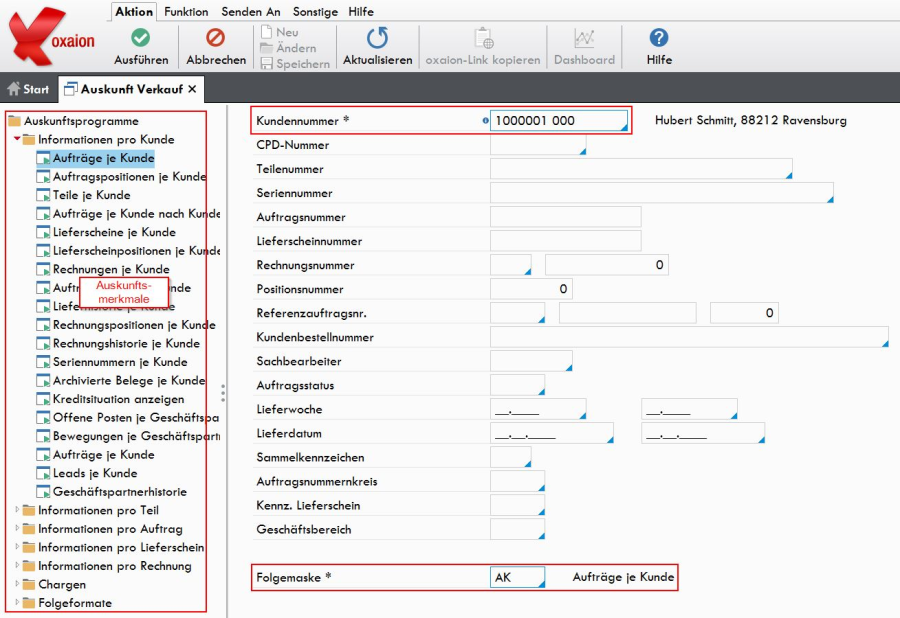
Task: Click the Auftragsnummer input field
Action: (x=565, y=217)
